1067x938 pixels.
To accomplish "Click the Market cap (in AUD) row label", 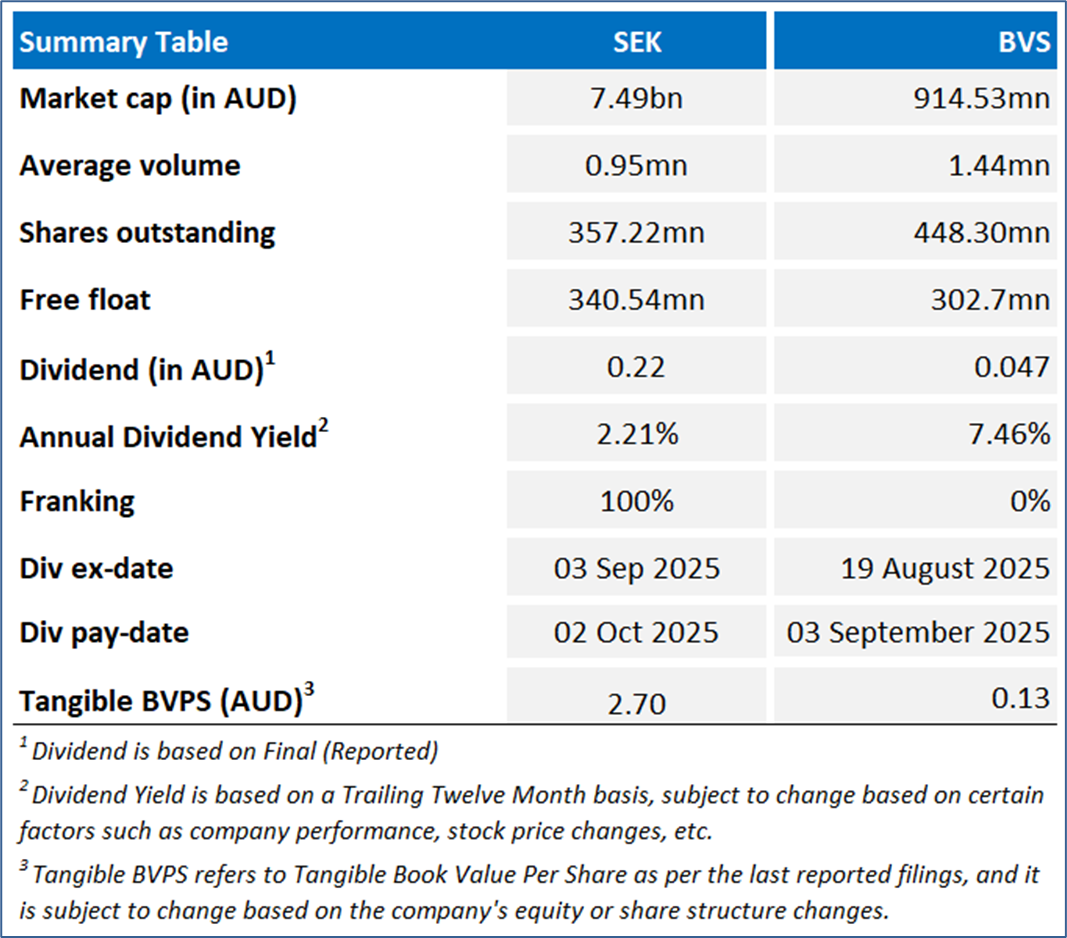I will pyautogui.click(x=158, y=99).
